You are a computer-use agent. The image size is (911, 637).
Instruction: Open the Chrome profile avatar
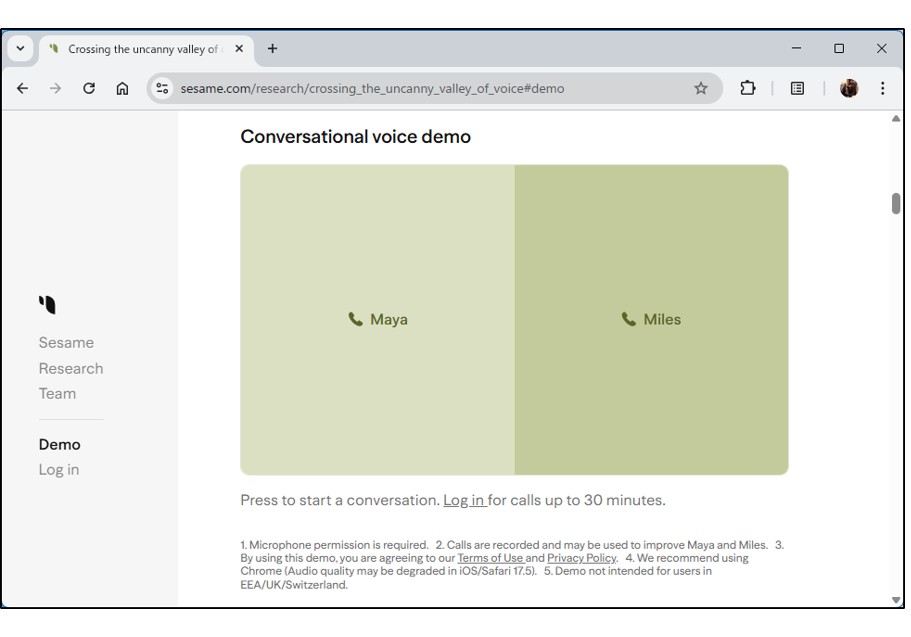pos(849,88)
